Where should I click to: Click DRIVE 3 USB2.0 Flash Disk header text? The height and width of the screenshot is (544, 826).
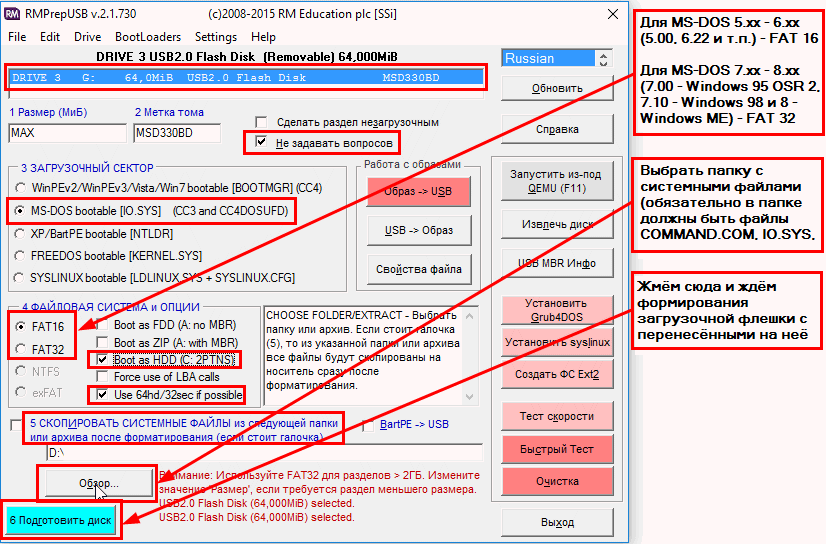coord(247,56)
